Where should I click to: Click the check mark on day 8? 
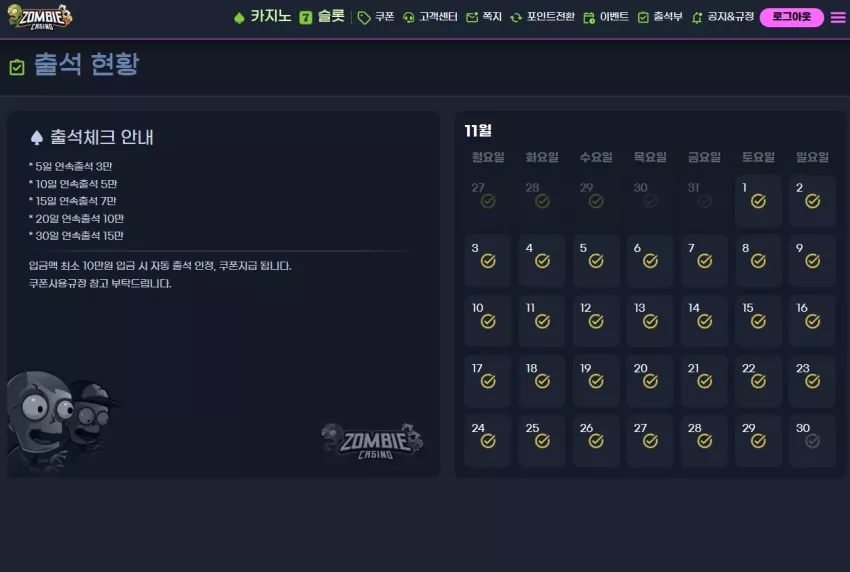[758, 261]
